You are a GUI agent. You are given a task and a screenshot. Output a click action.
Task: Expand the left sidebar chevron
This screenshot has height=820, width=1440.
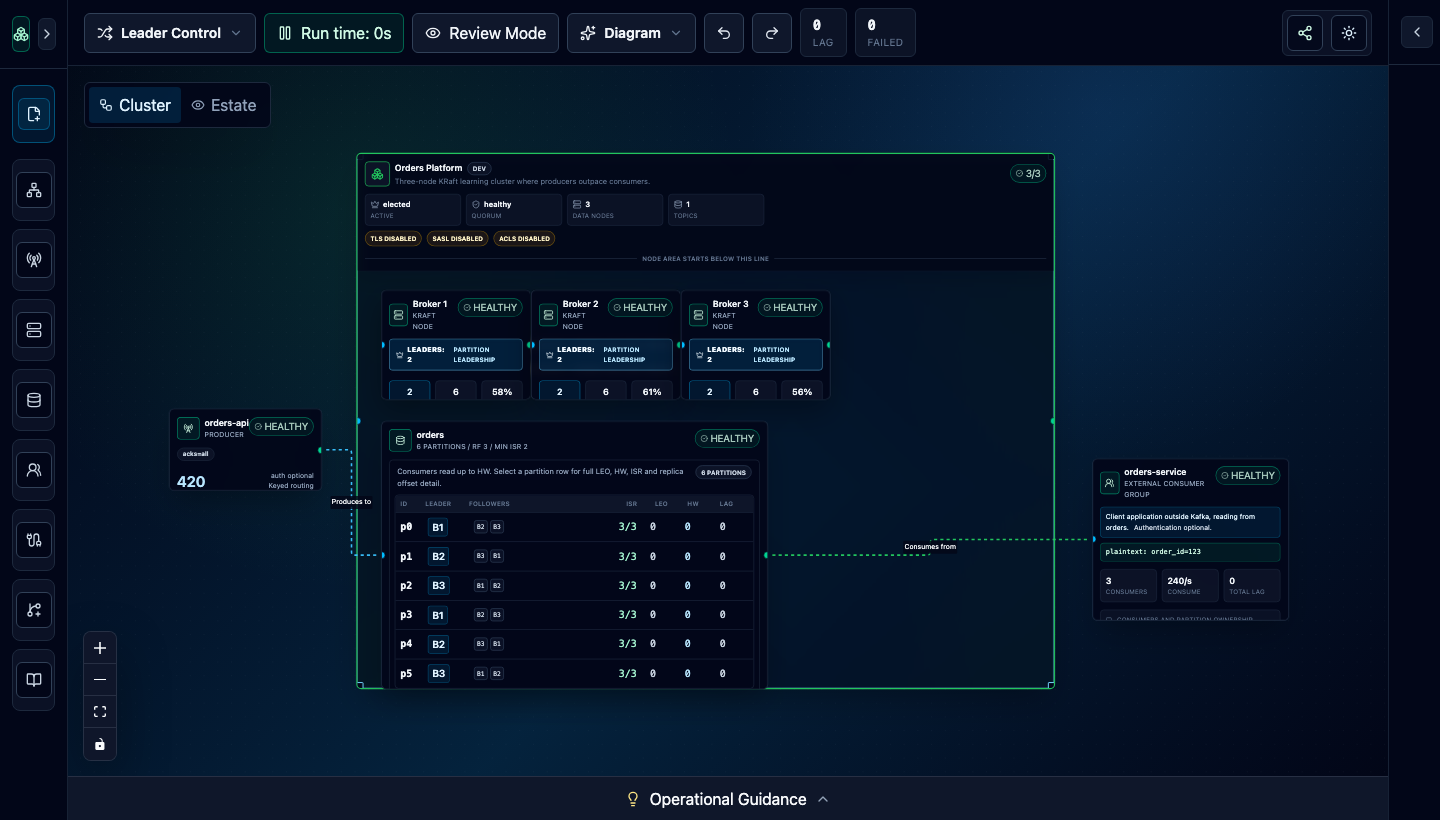[47, 34]
